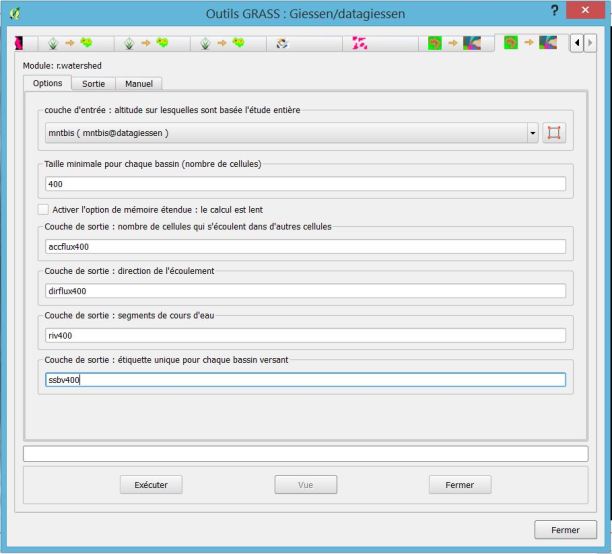Viewport: 612px width, 554px height.
Task: Switch to the module tab with circular arrows icon
Action: coord(304,43)
